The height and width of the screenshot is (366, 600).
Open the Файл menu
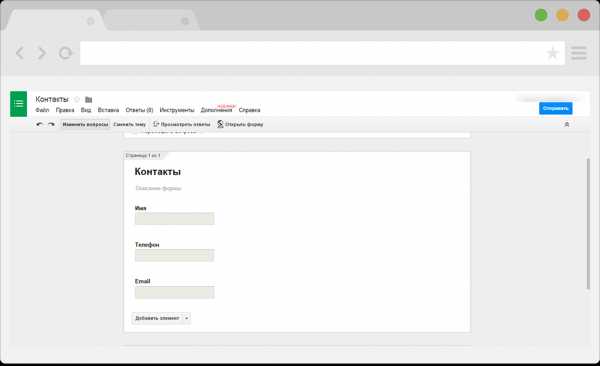click(x=42, y=110)
